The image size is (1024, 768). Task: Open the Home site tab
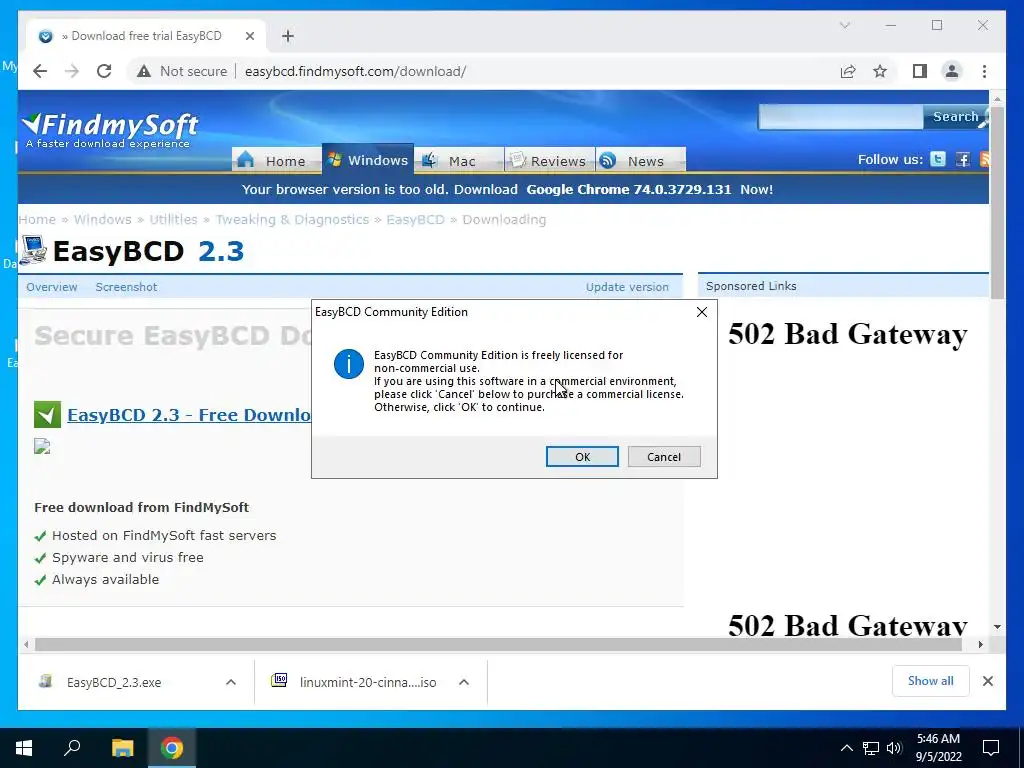tap(276, 160)
